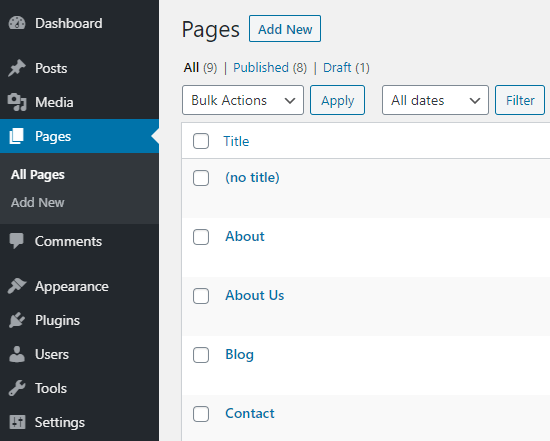Screen dimensions: 550x441
Task: Click the Dashboard gauge icon
Action: (17, 23)
